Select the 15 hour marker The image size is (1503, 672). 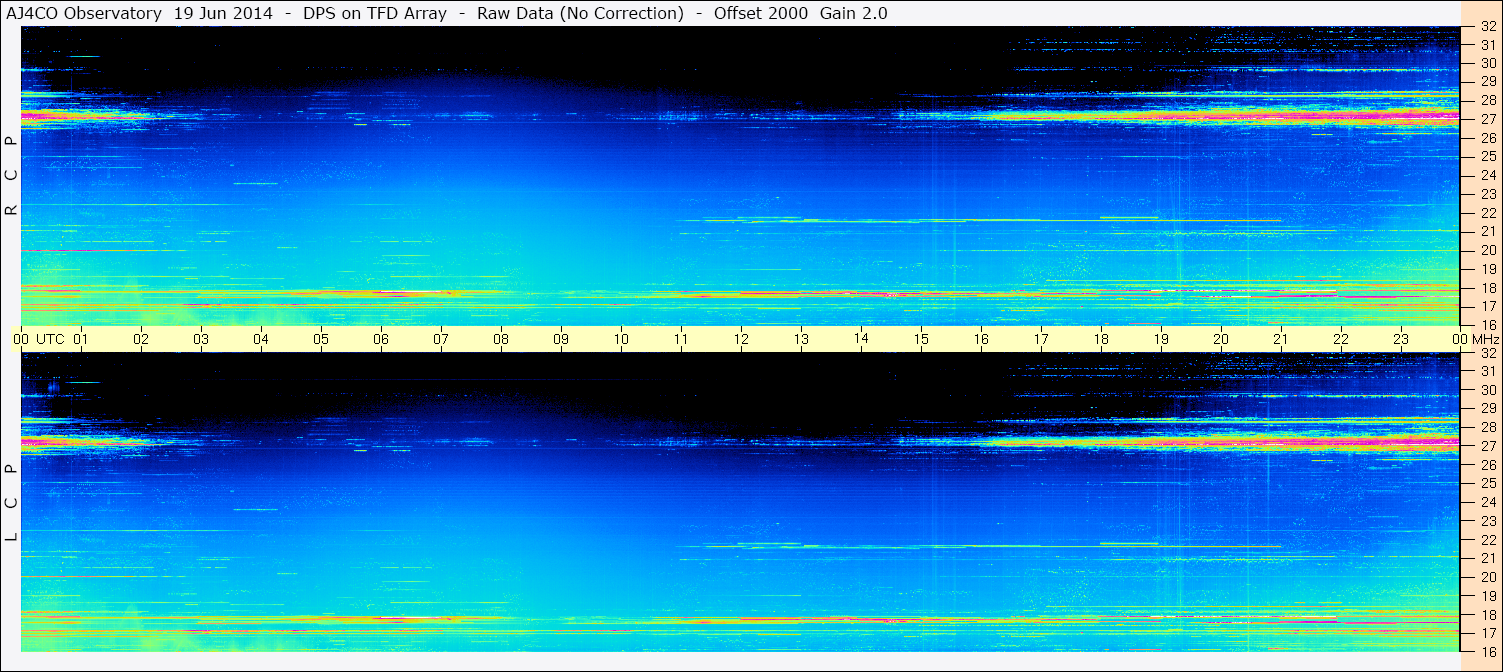click(x=921, y=339)
